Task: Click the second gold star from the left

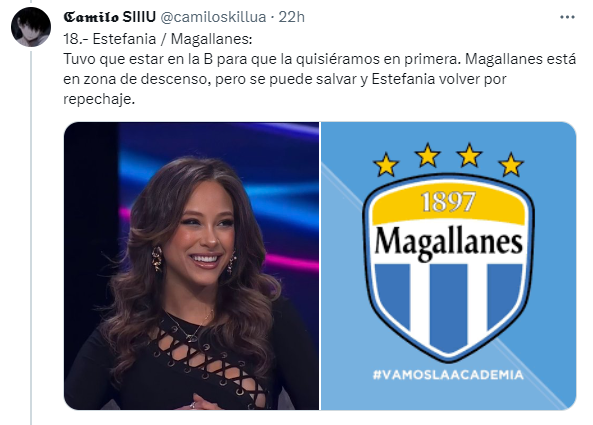Action: tap(427, 155)
